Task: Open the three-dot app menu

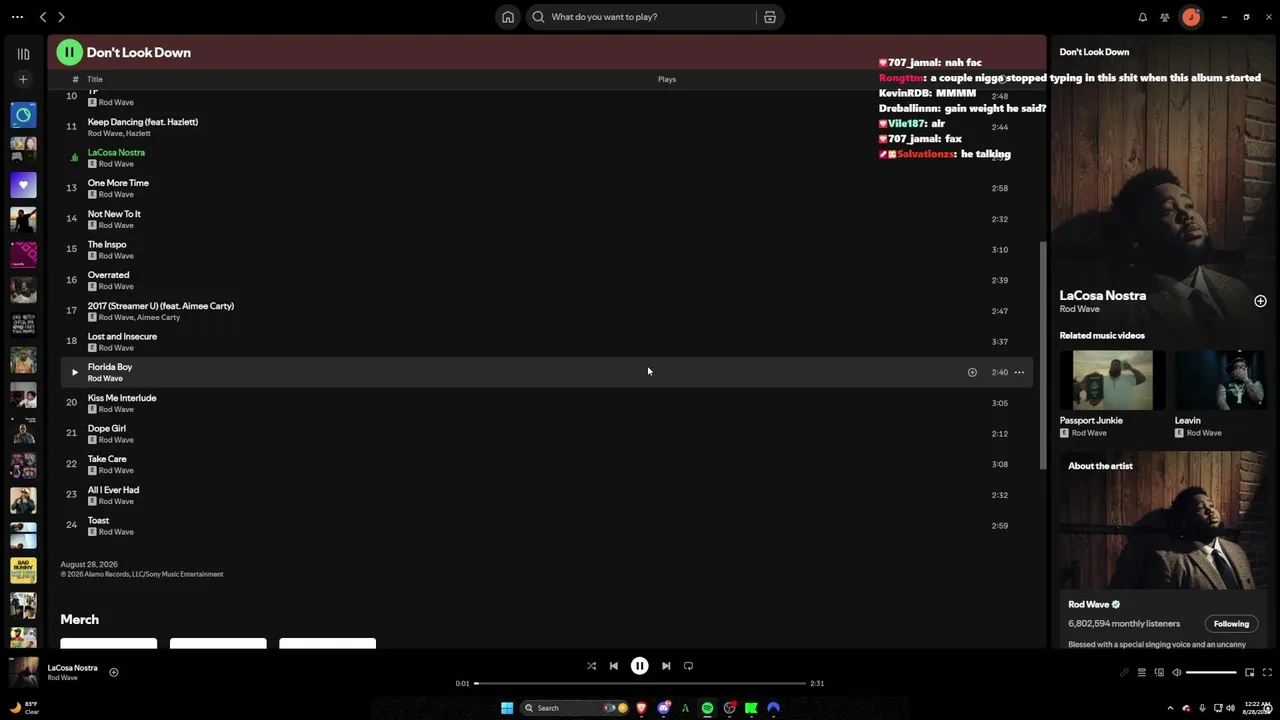Action: (17, 17)
